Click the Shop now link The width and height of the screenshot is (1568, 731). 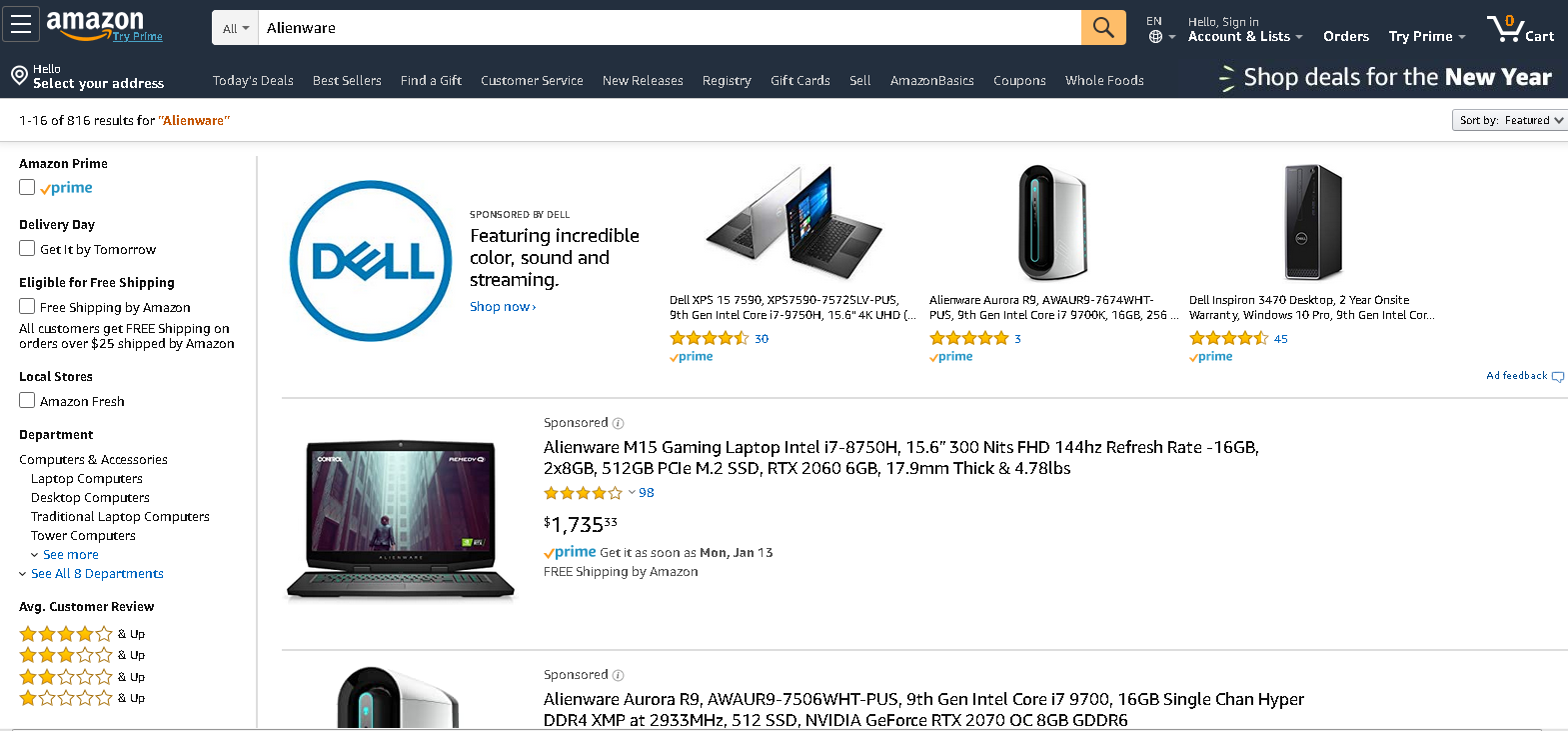[x=503, y=307]
